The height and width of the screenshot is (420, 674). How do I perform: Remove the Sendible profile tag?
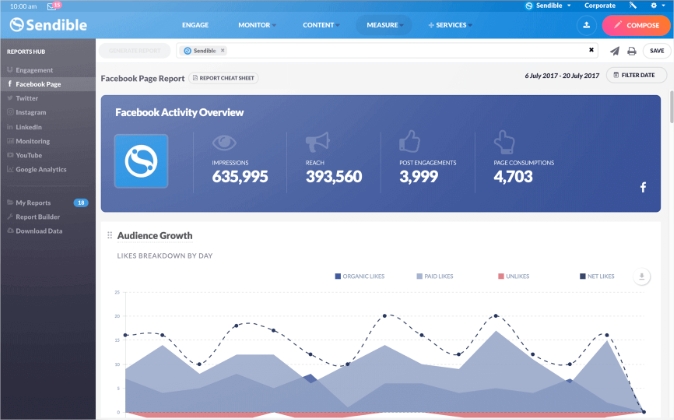point(223,50)
